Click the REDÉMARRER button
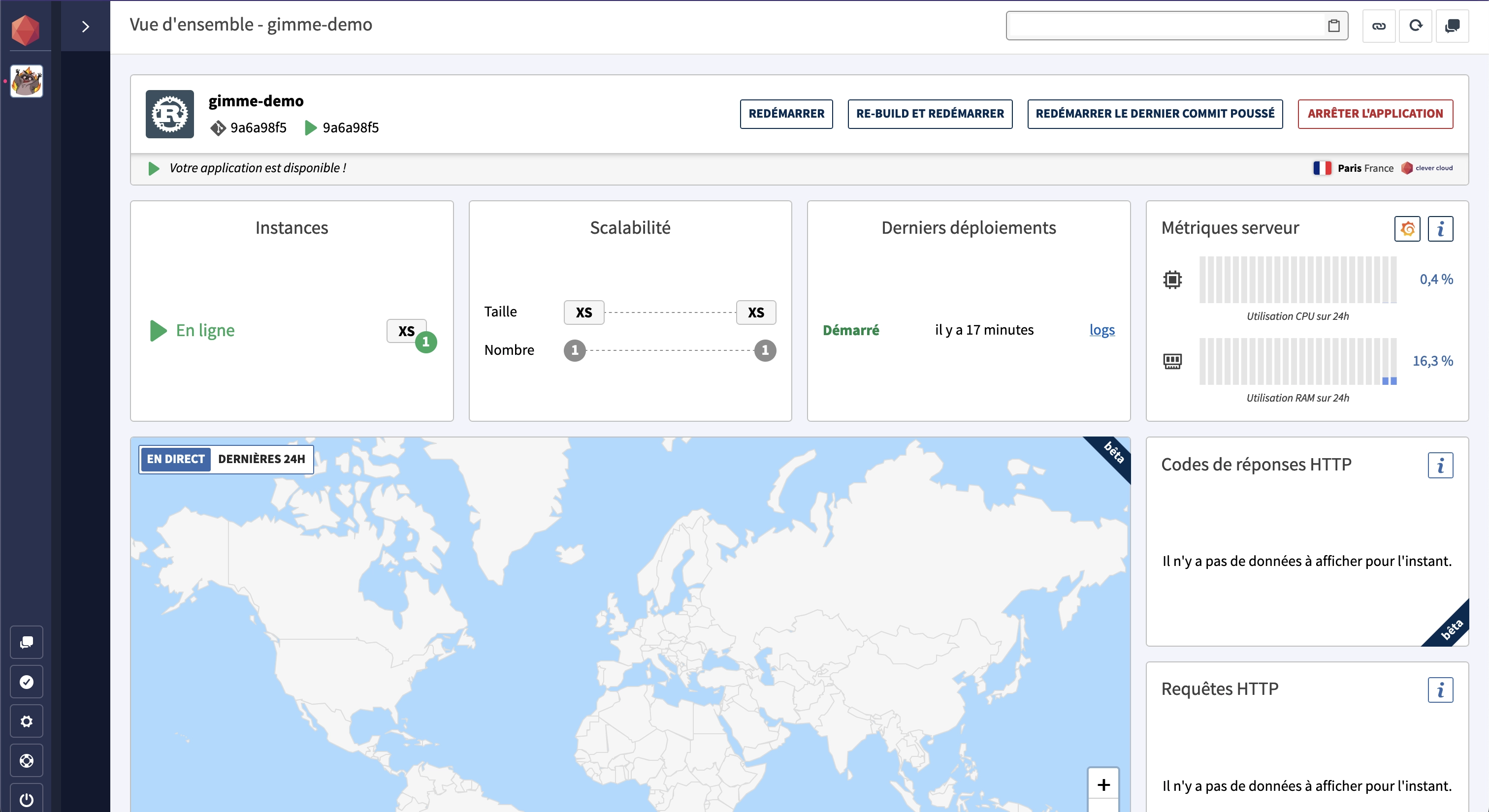 (x=786, y=114)
